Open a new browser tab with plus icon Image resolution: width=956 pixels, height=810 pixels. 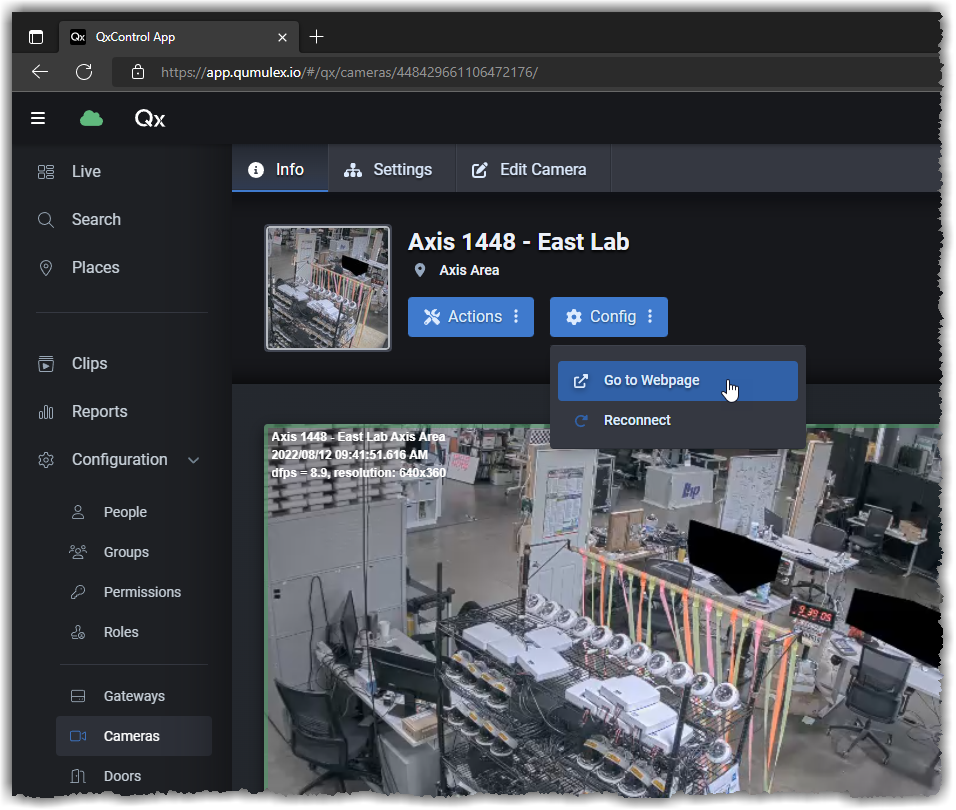point(316,37)
